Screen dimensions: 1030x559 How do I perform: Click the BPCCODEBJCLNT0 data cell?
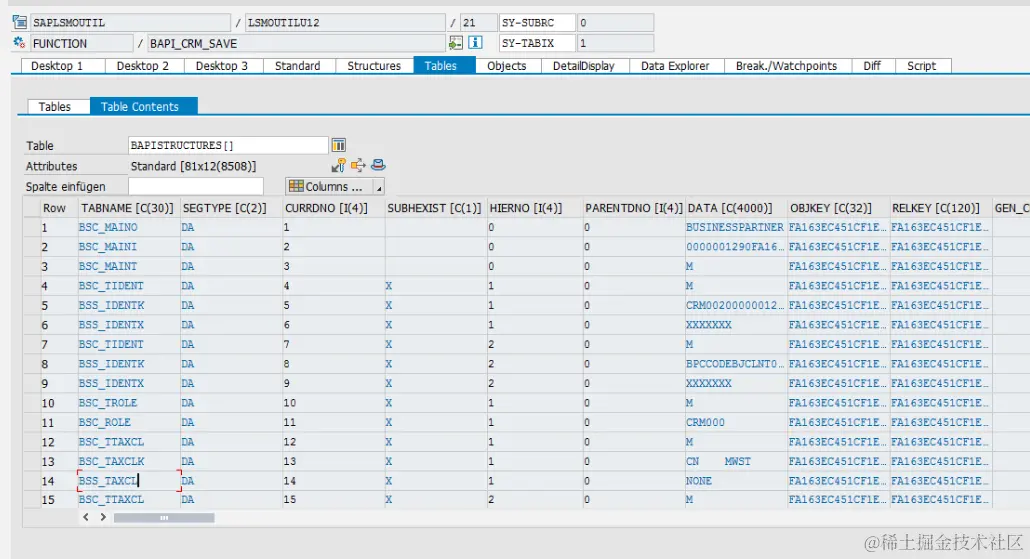point(736,364)
